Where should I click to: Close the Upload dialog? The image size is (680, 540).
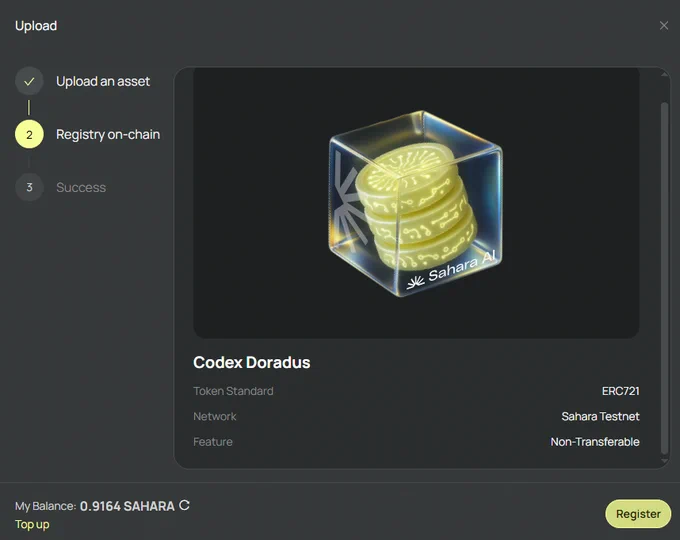point(664,26)
